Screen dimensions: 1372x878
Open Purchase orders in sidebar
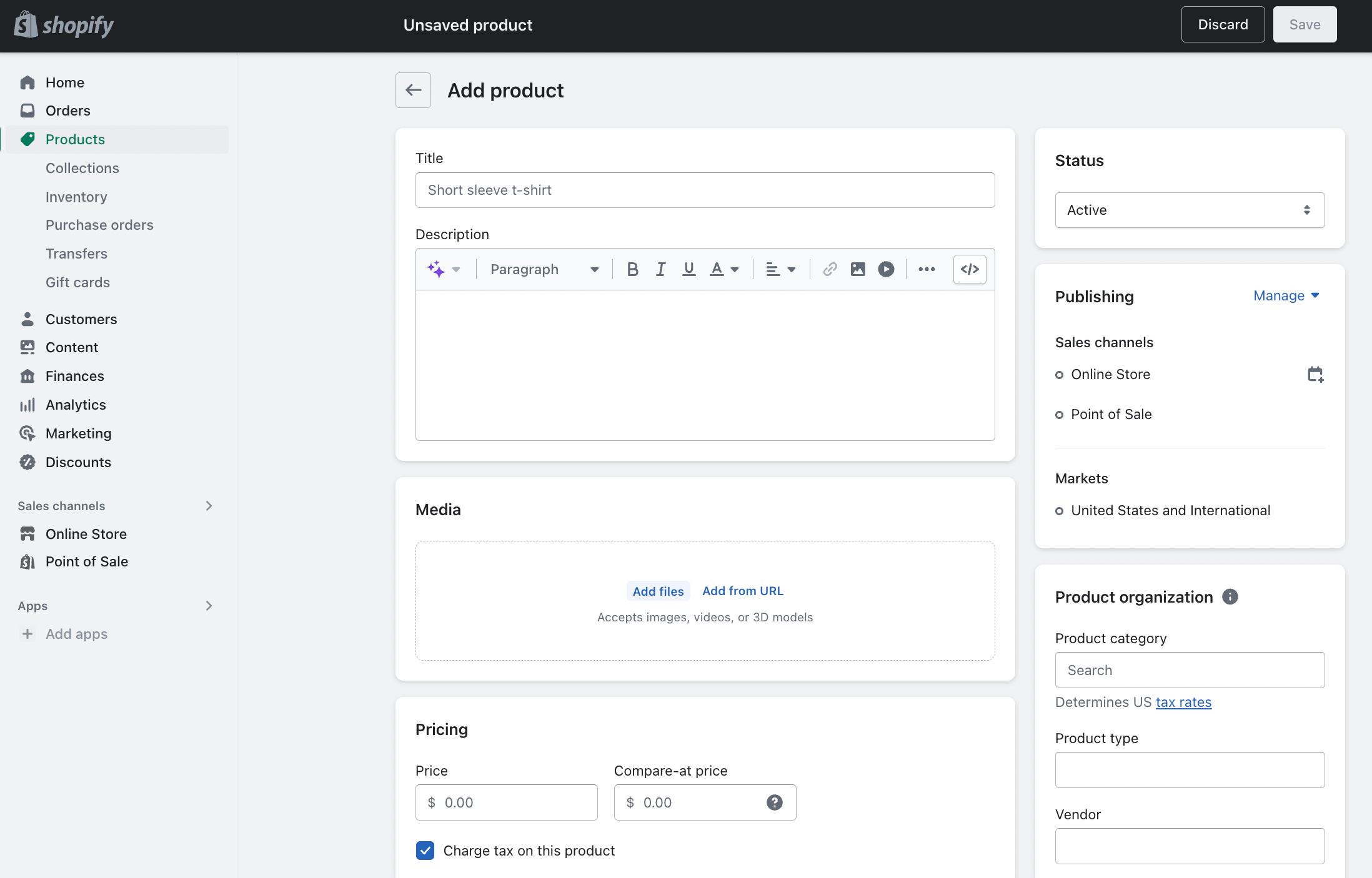(x=99, y=225)
